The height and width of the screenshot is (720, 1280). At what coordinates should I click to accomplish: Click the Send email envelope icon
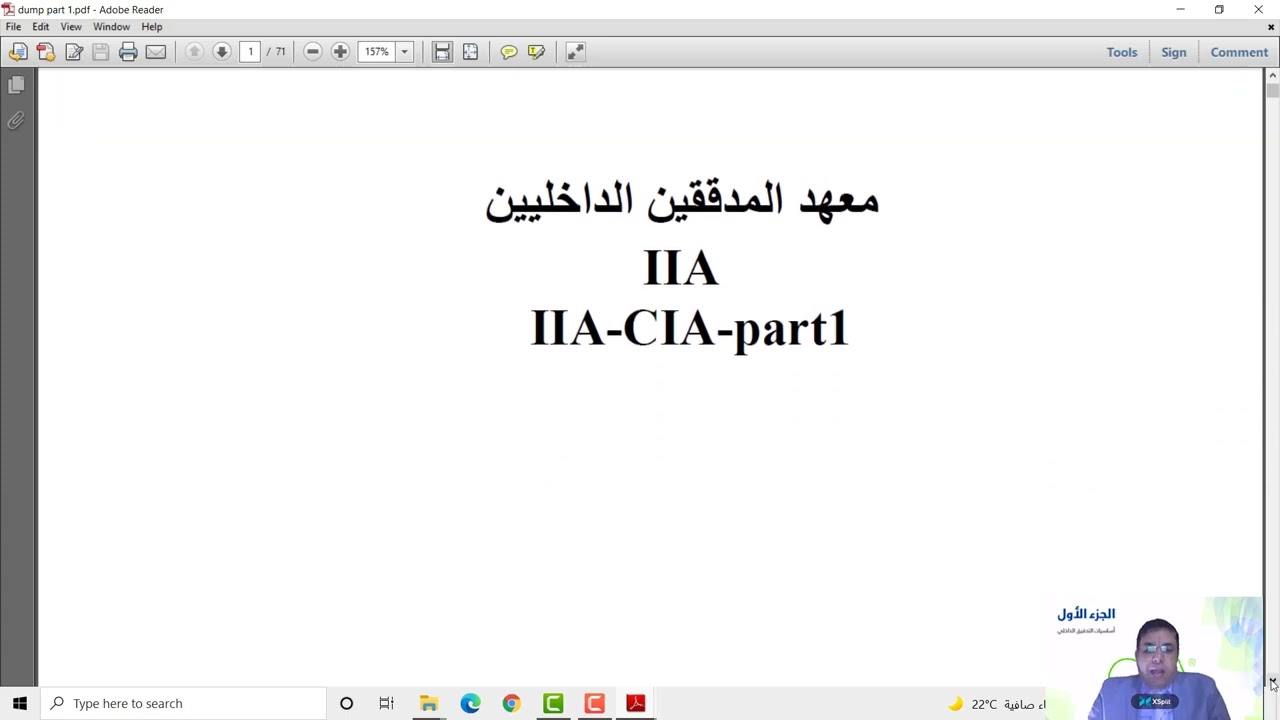[x=156, y=52]
